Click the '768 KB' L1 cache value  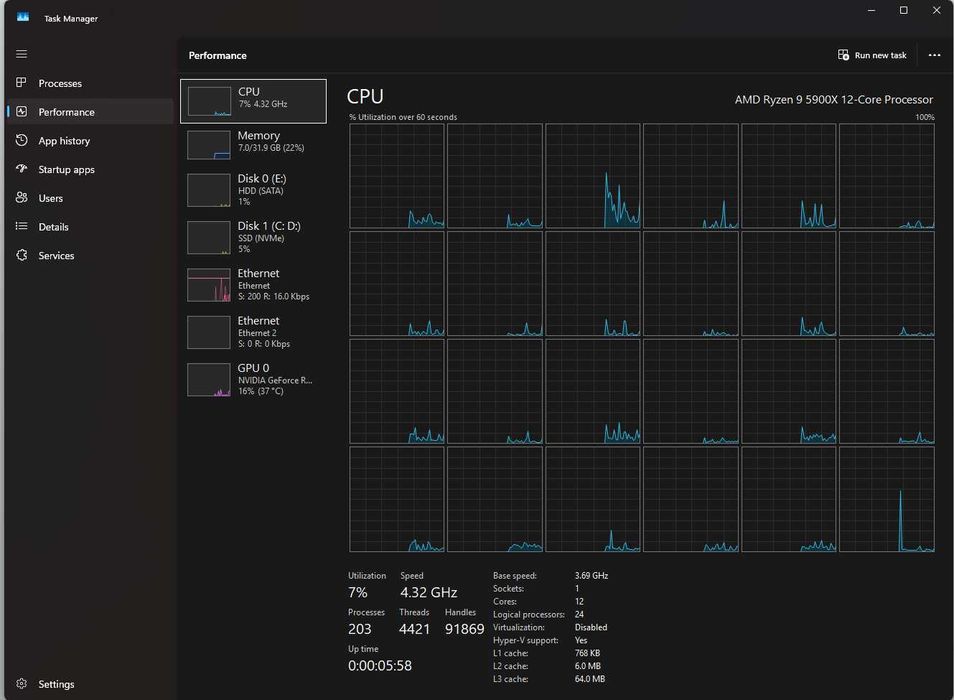click(587, 653)
